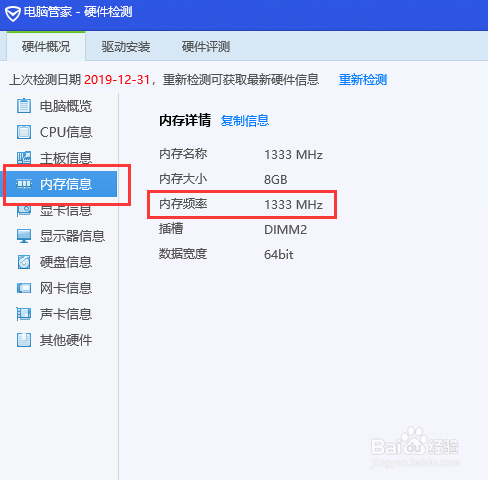
Task: Click the 64bit data width value
Action: click(x=279, y=255)
